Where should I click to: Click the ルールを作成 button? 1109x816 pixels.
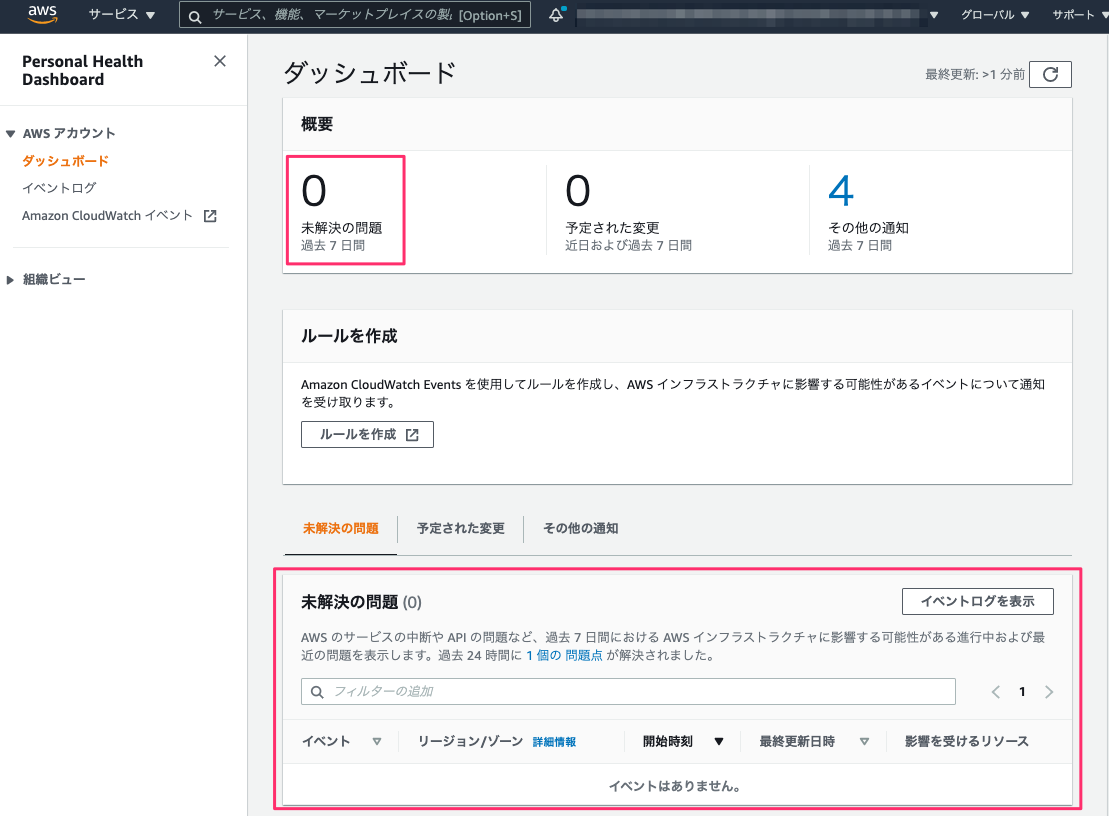tap(367, 434)
